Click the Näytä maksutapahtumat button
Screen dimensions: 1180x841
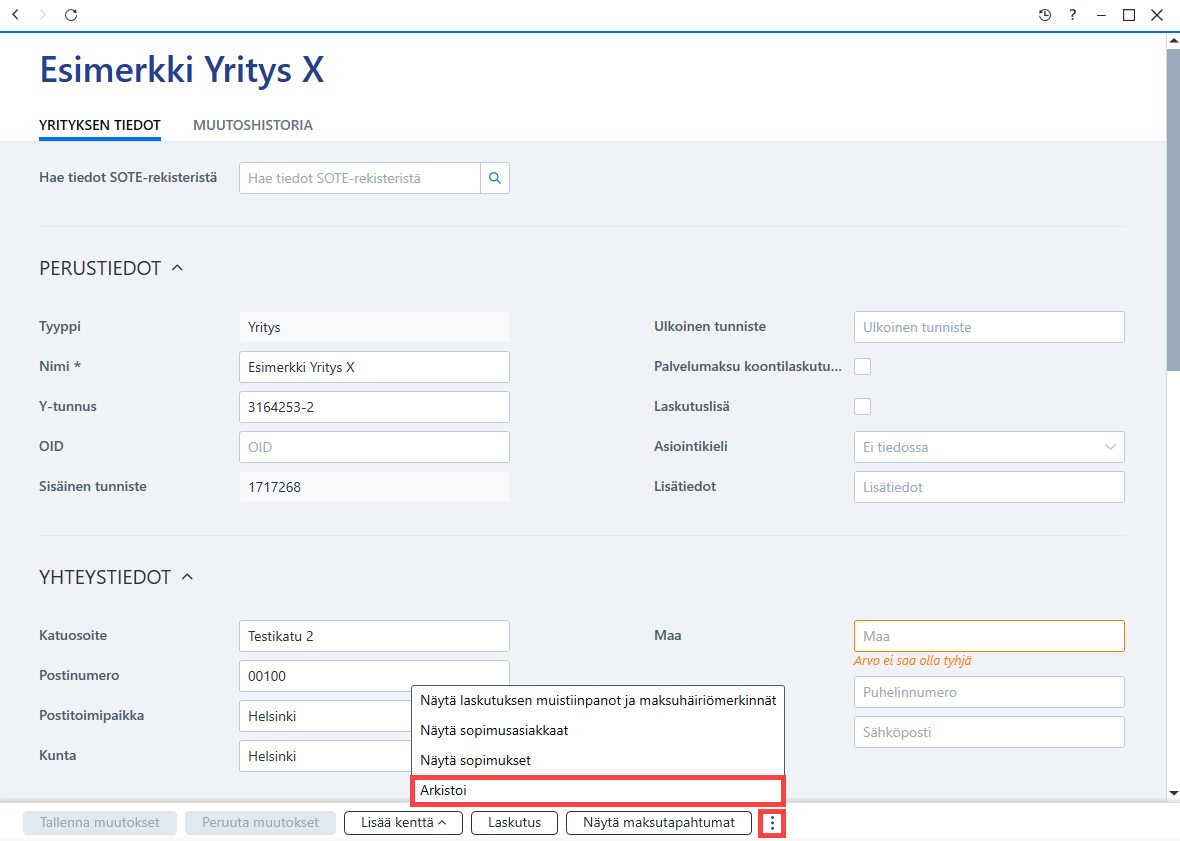point(658,823)
